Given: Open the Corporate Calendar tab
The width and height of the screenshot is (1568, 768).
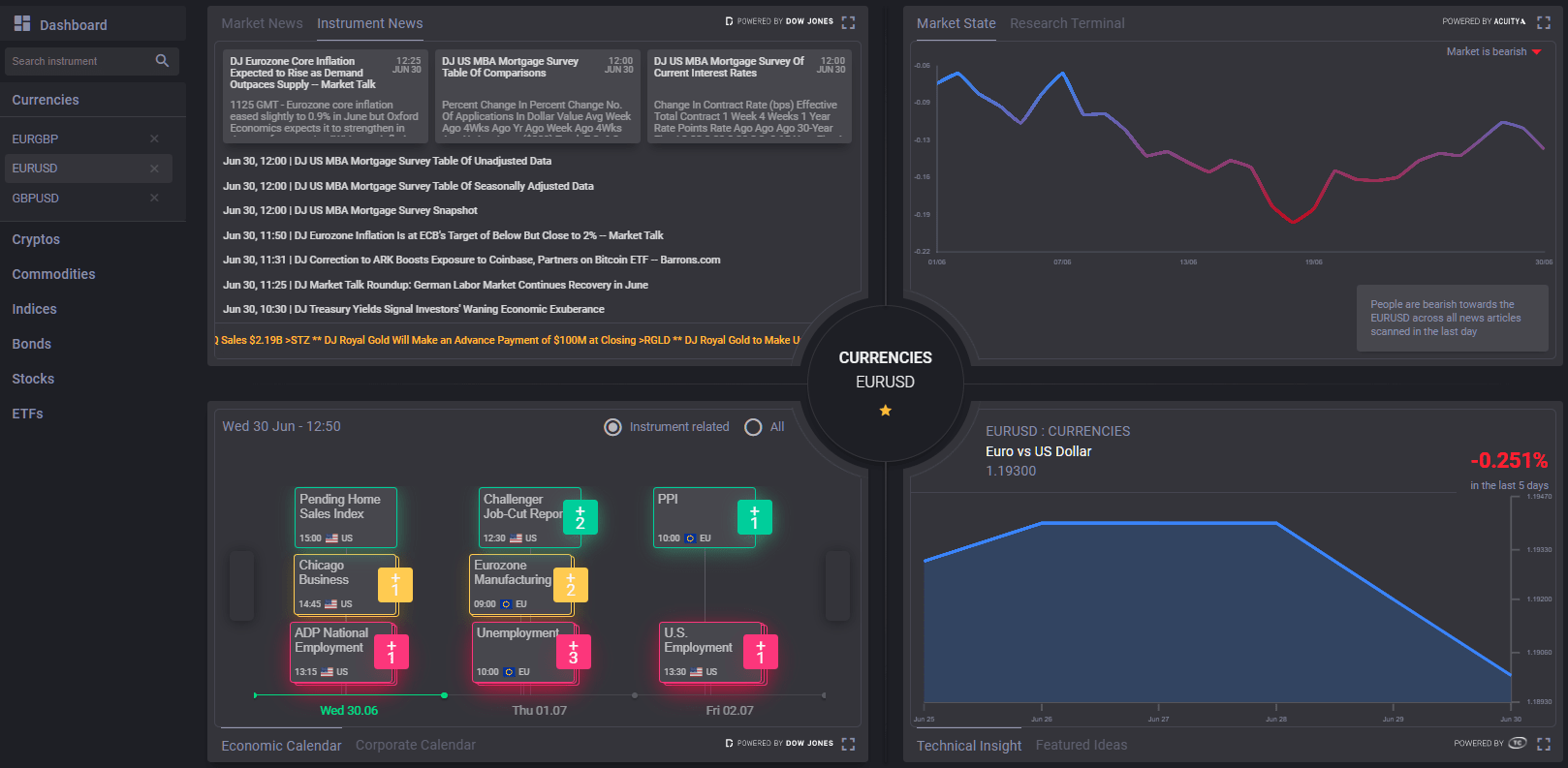Looking at the screenshot, I should click(x=416, y=745).
